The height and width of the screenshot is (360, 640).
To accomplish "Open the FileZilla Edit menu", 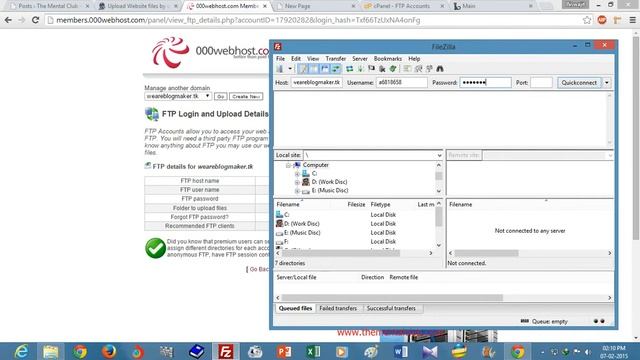I will pos(296,59).
